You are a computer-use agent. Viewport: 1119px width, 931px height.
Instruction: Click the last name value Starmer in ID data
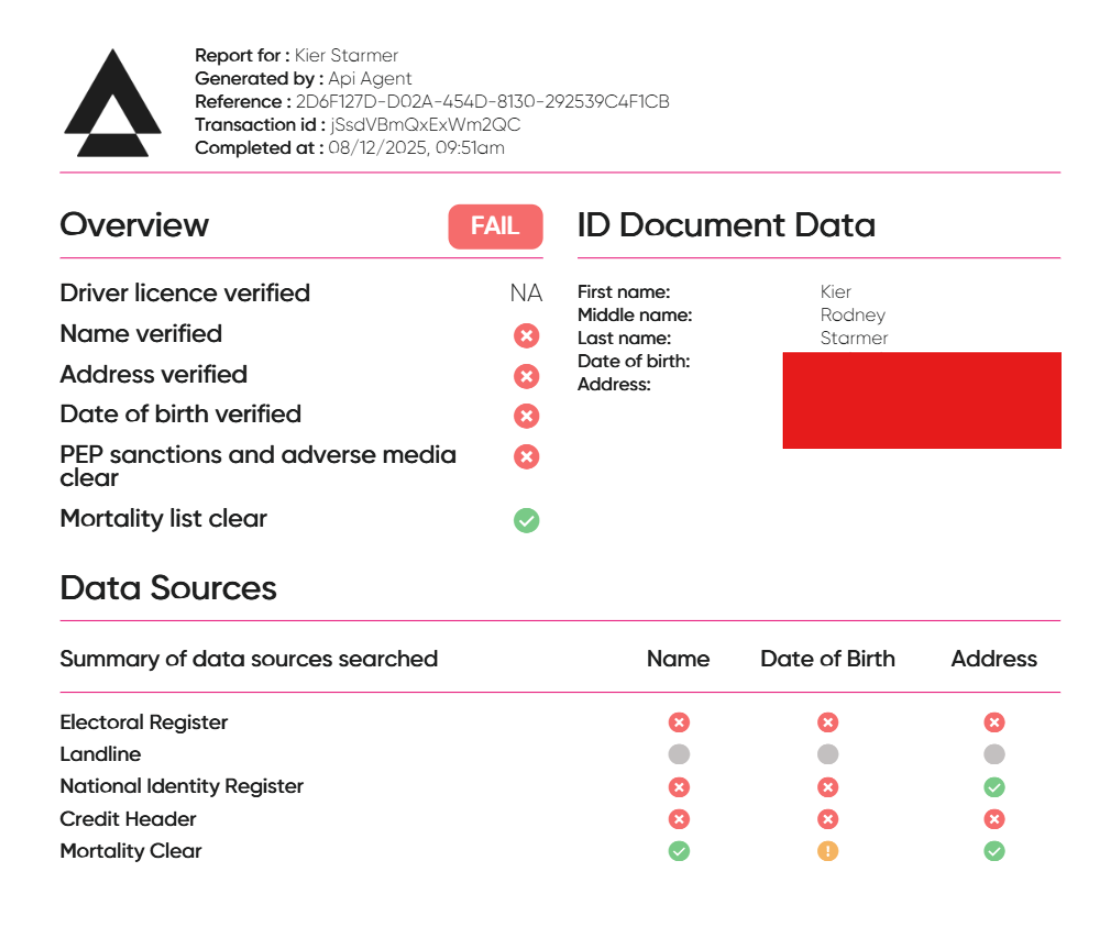pos(854,338)
